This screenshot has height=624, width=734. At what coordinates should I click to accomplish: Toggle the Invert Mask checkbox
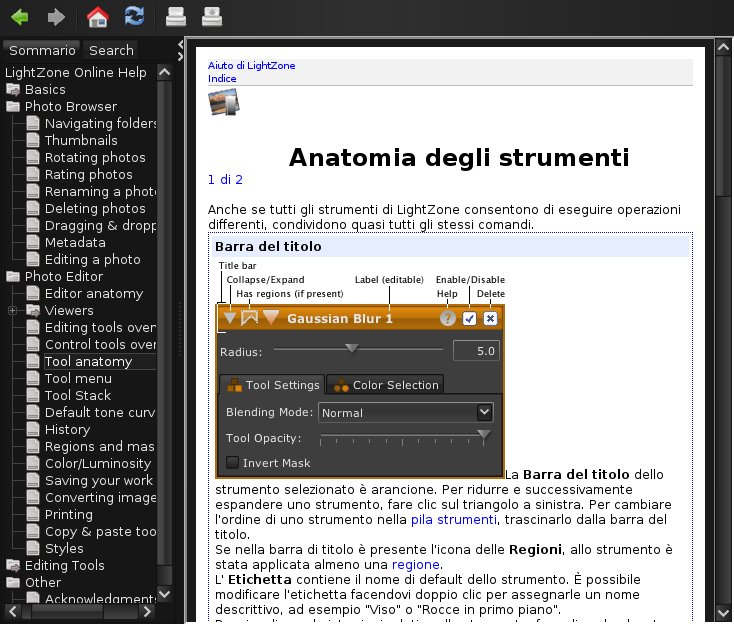pos(232,462)
